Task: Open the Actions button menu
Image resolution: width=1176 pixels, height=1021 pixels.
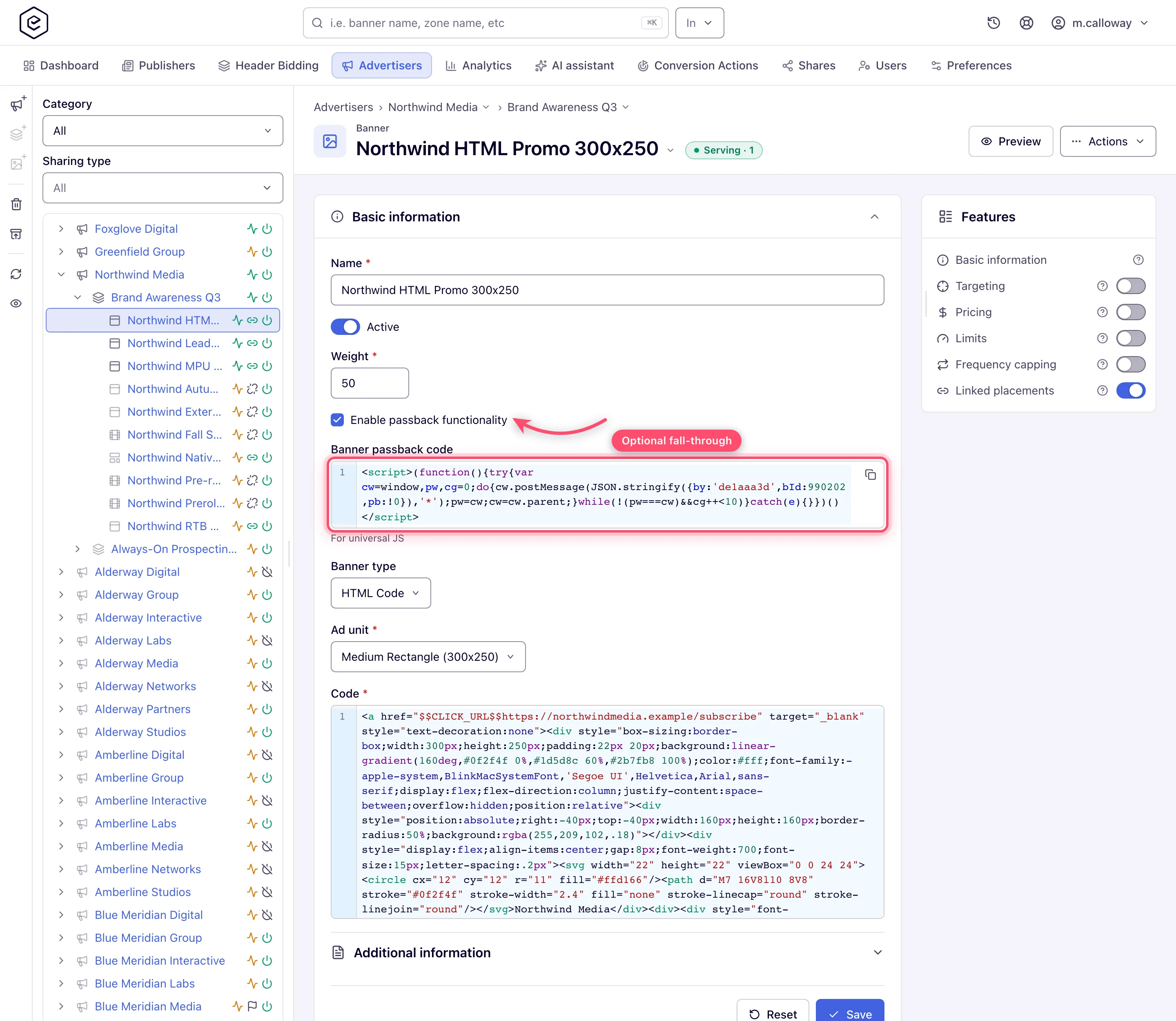Action: [1108, 141]
